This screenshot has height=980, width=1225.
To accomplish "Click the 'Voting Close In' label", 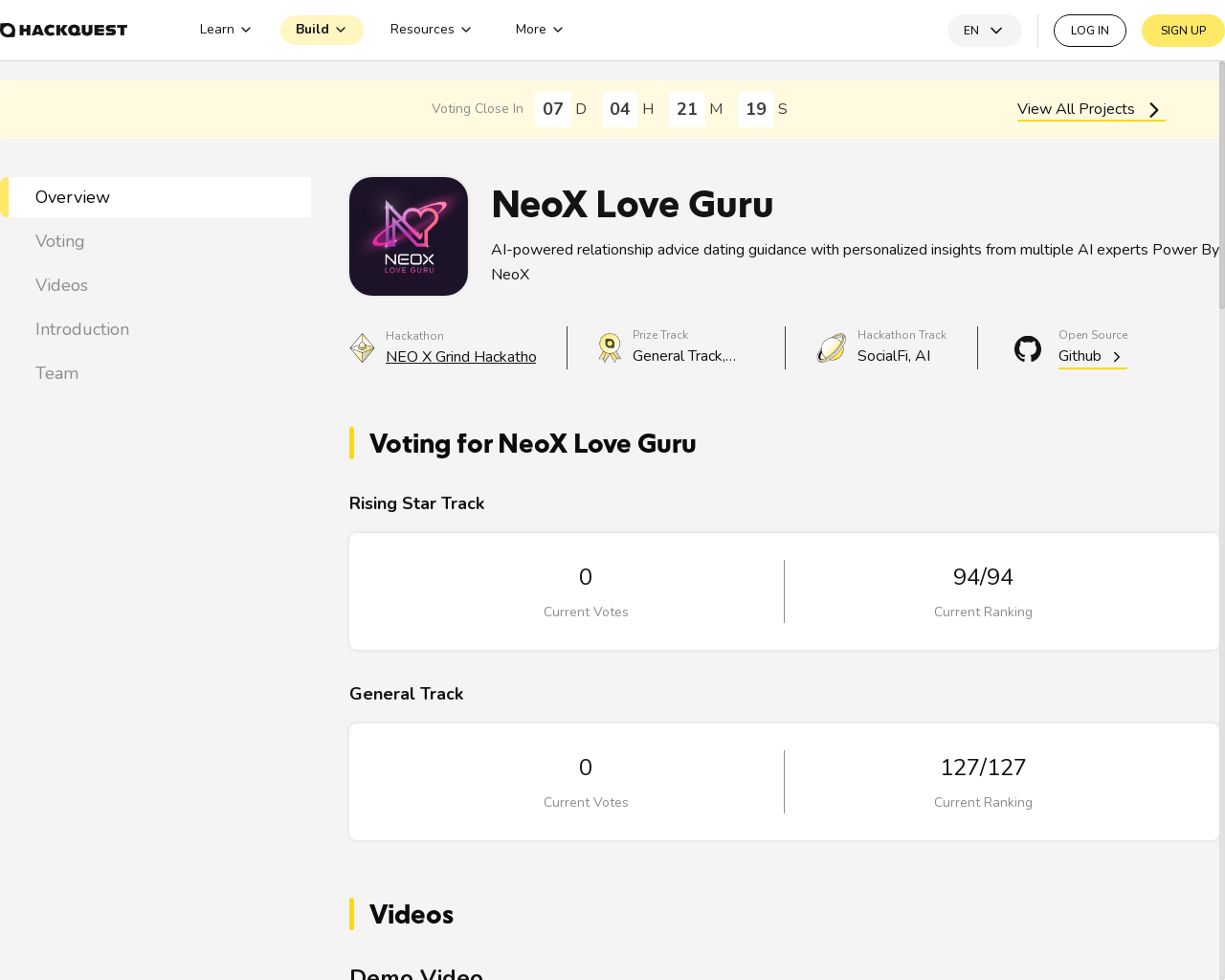I will [478, 109].
